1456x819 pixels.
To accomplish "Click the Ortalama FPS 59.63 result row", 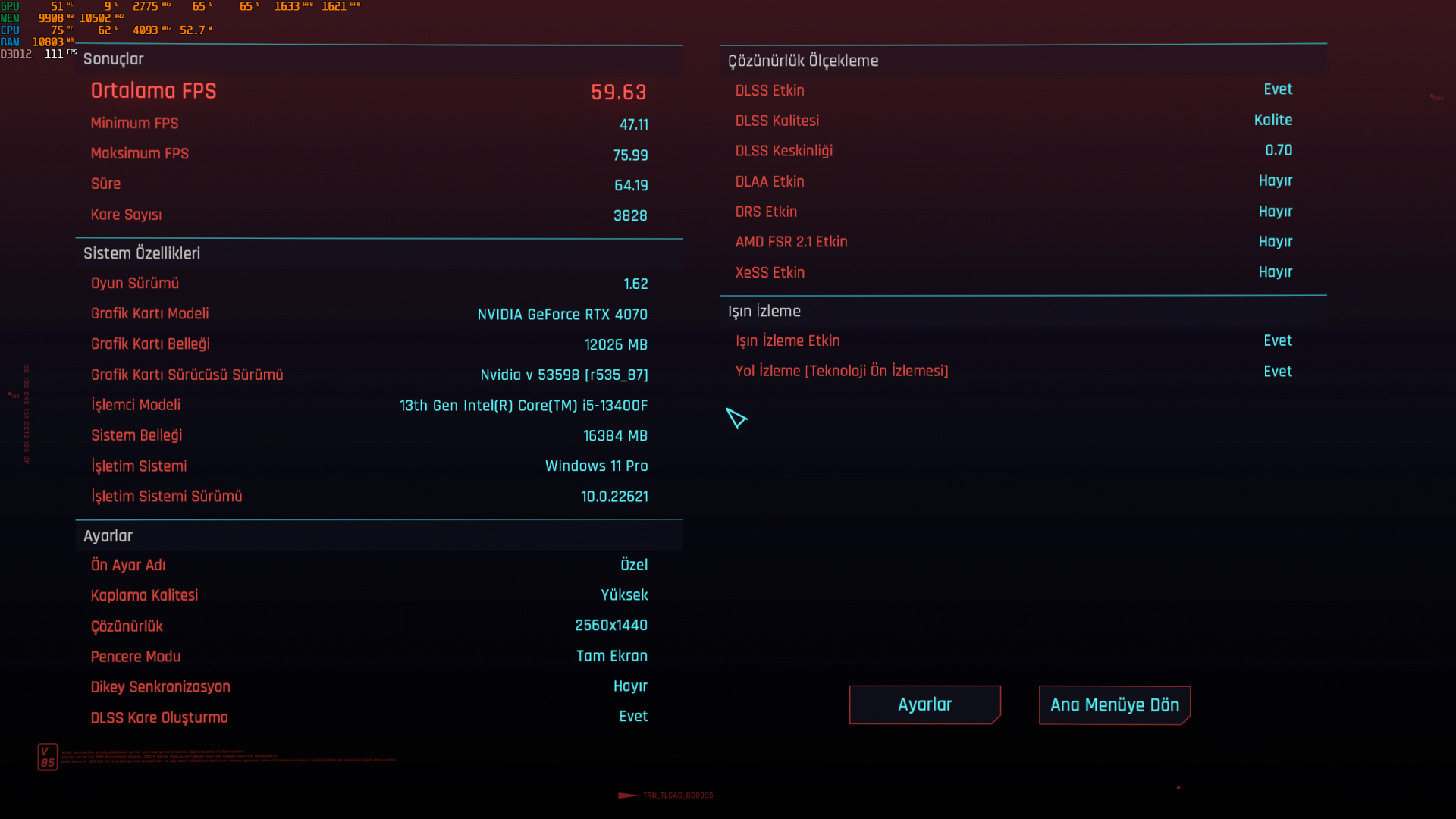I will coord(369,91).
